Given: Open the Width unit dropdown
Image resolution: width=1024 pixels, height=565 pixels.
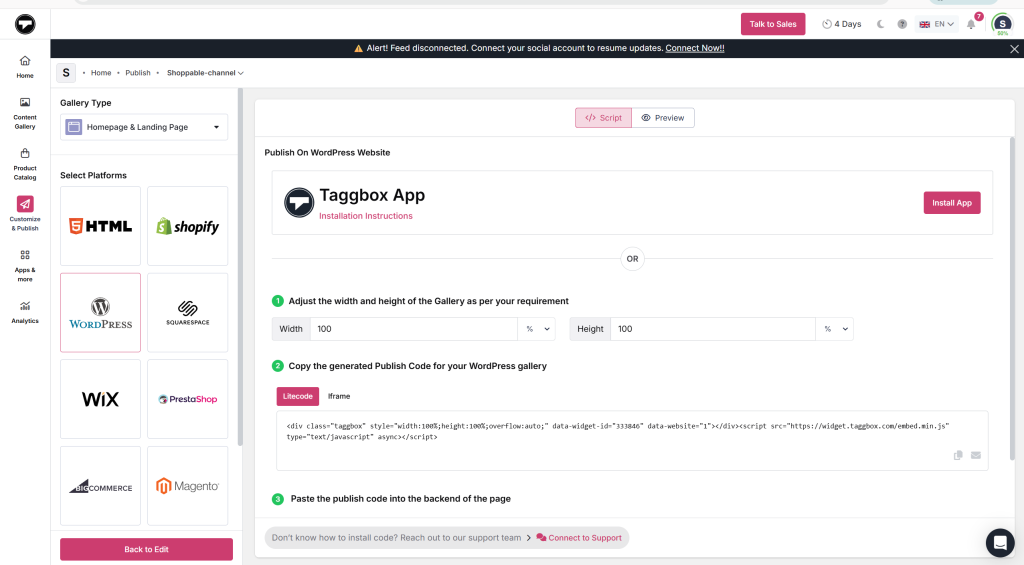Looking at the screenshot, I should pos(537,329).
